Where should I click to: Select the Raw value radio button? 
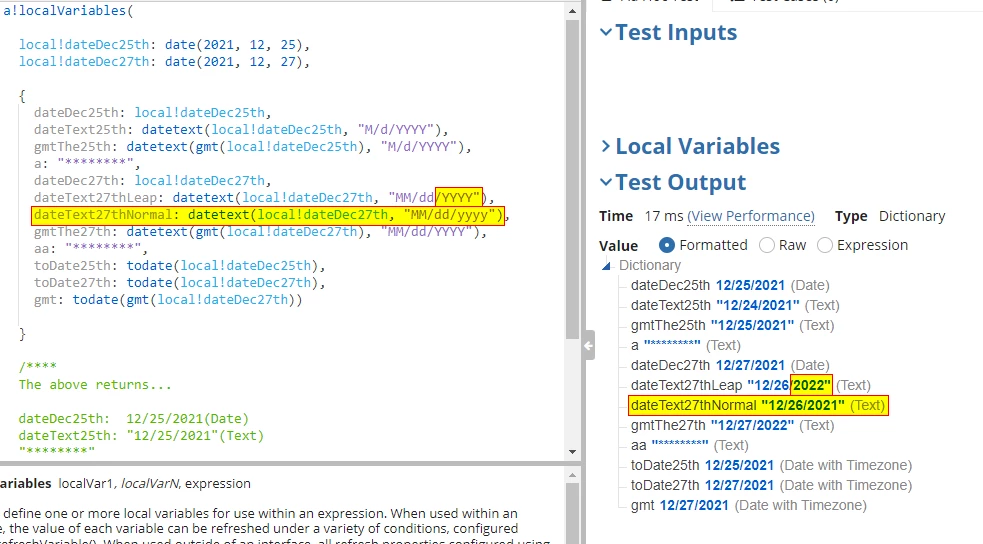click(x=767, y=245)
